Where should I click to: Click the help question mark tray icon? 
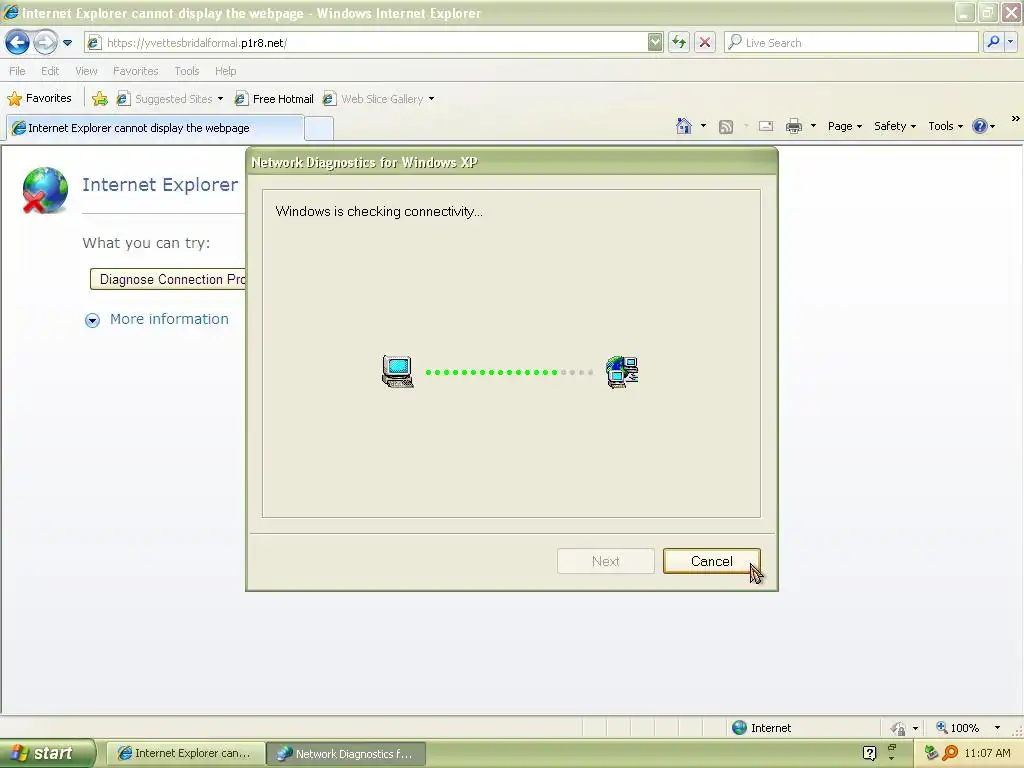(x=869, y=754)
